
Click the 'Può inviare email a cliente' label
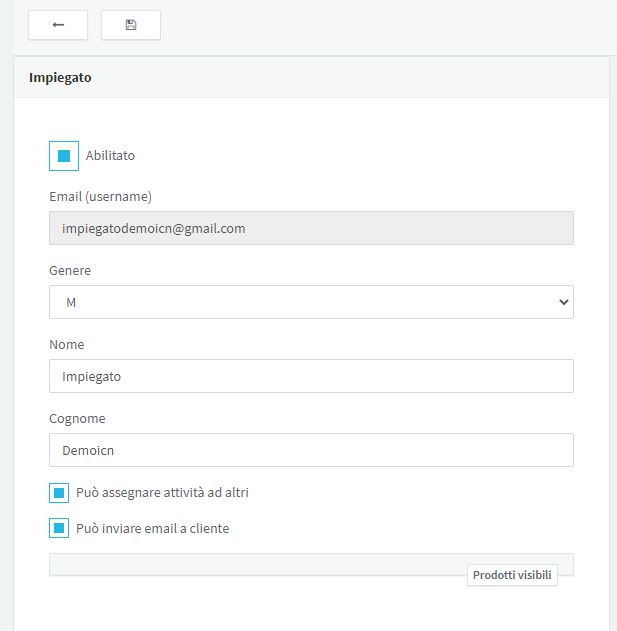click(153, 528)
